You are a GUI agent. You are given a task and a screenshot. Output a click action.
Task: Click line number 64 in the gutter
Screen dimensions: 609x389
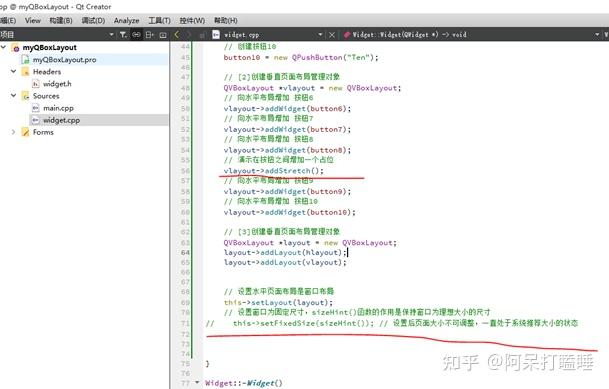coord(185,252)
